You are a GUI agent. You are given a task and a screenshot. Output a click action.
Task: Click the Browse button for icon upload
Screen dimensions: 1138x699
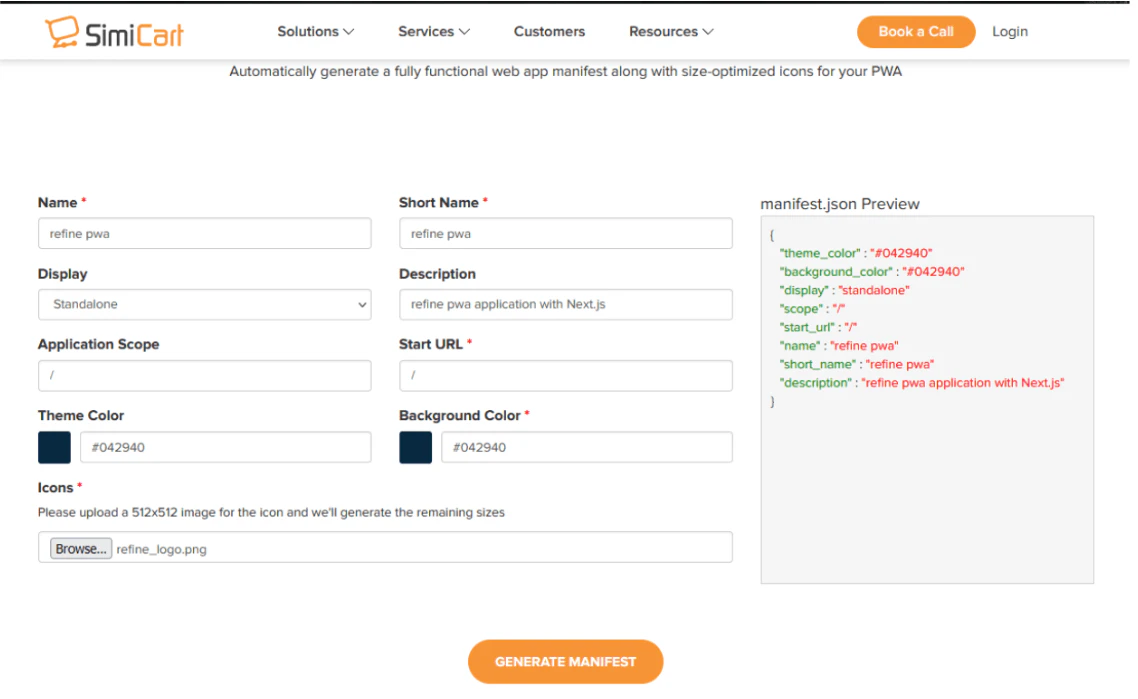pyautogui.click(x=80, y=547)
